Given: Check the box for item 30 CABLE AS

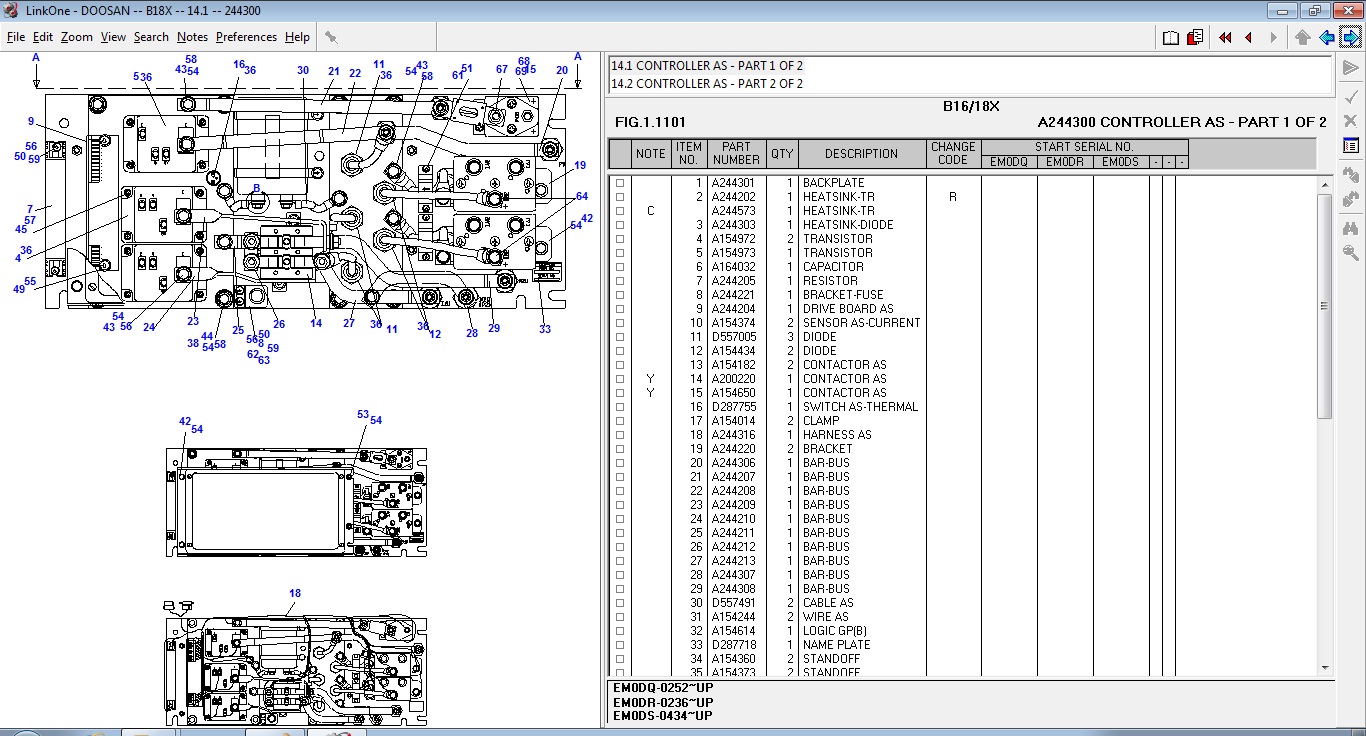Looking at the screenshot, I should tap(620, 603).
